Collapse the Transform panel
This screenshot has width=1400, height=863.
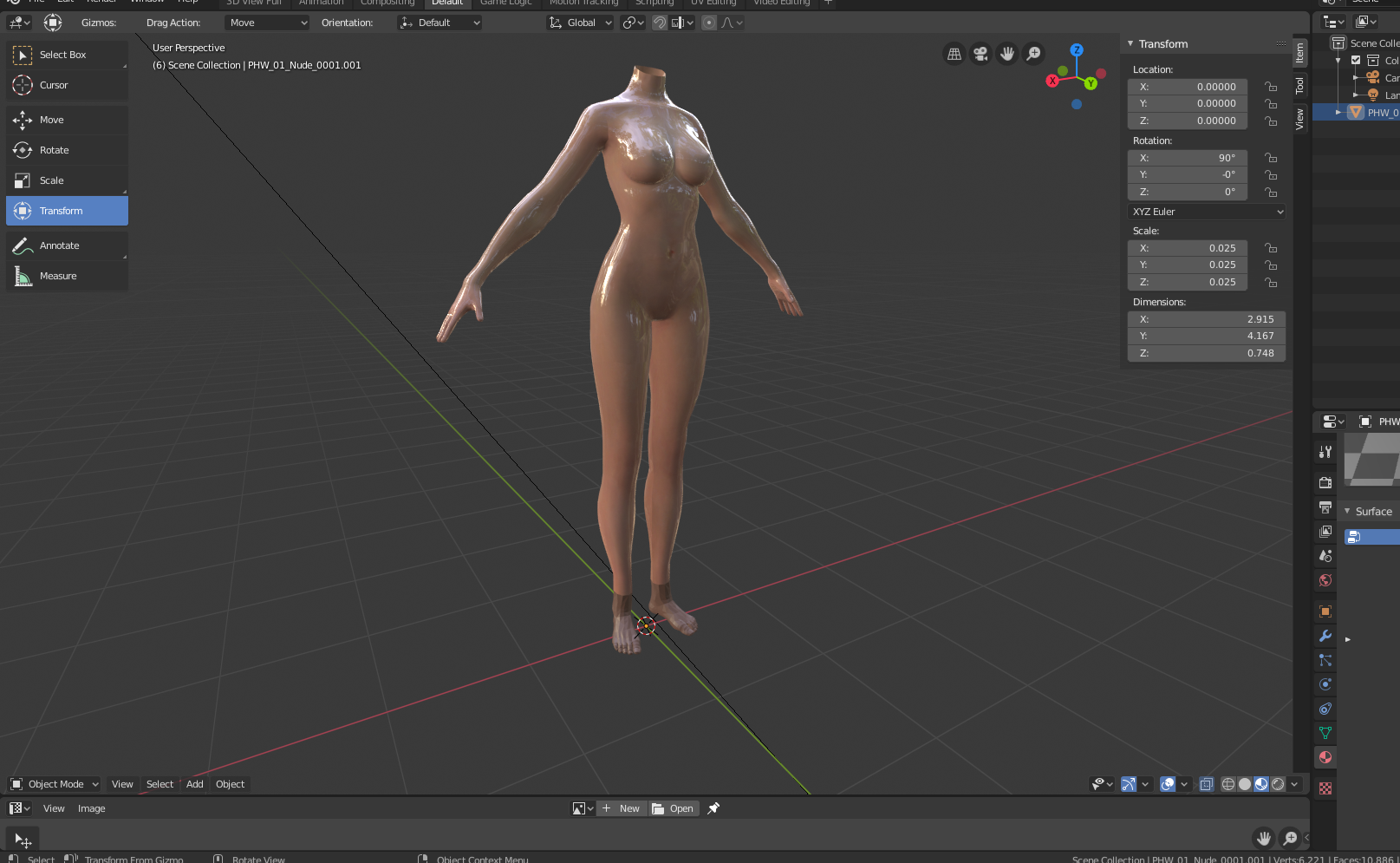1130,43
